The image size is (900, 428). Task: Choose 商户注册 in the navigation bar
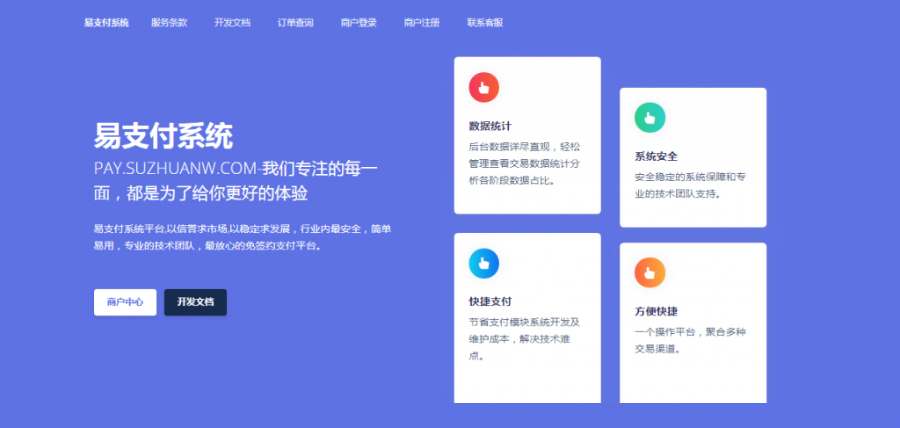coord(422,23)
